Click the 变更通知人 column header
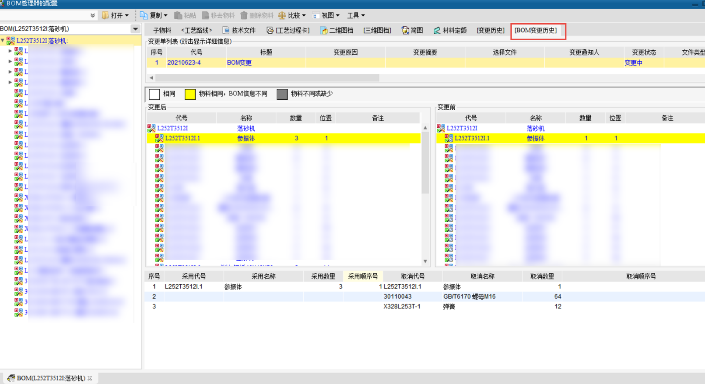Screen dimensions: 705x384 [584, 52]
